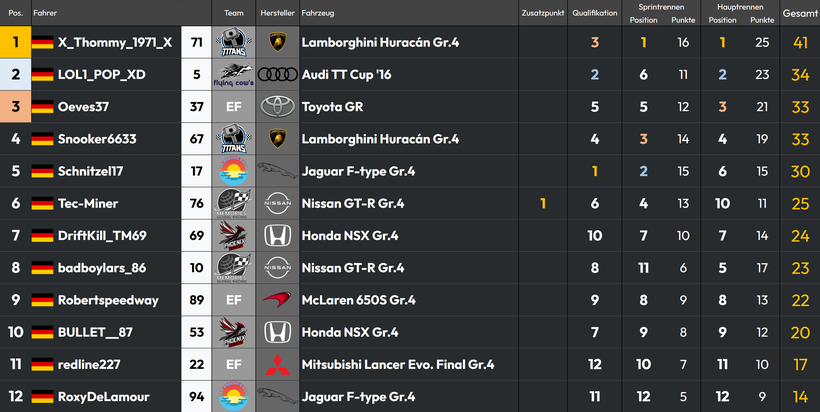
Task: Click the Phoenix team logo for BULLET__87
Action: click(x=234, y=332)
